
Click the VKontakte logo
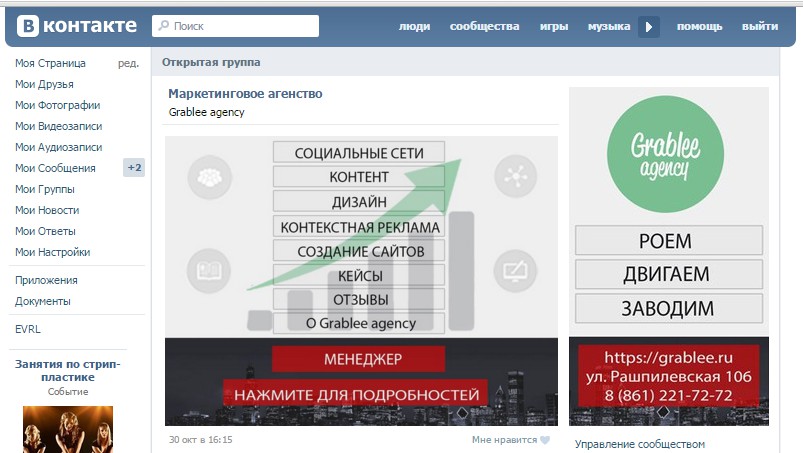[x=77, y=26]
